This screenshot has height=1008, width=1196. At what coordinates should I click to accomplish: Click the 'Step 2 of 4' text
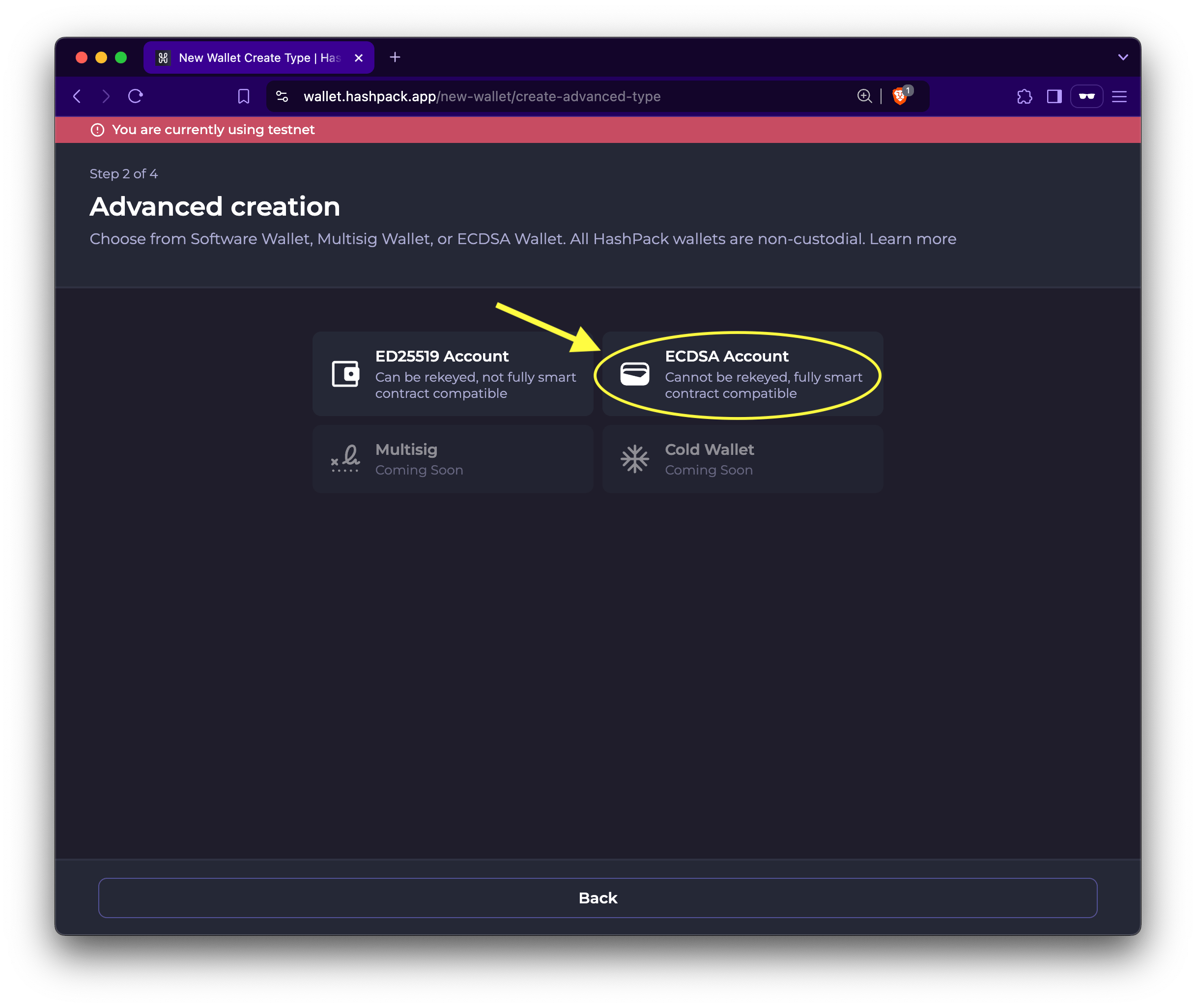[123, 174]
